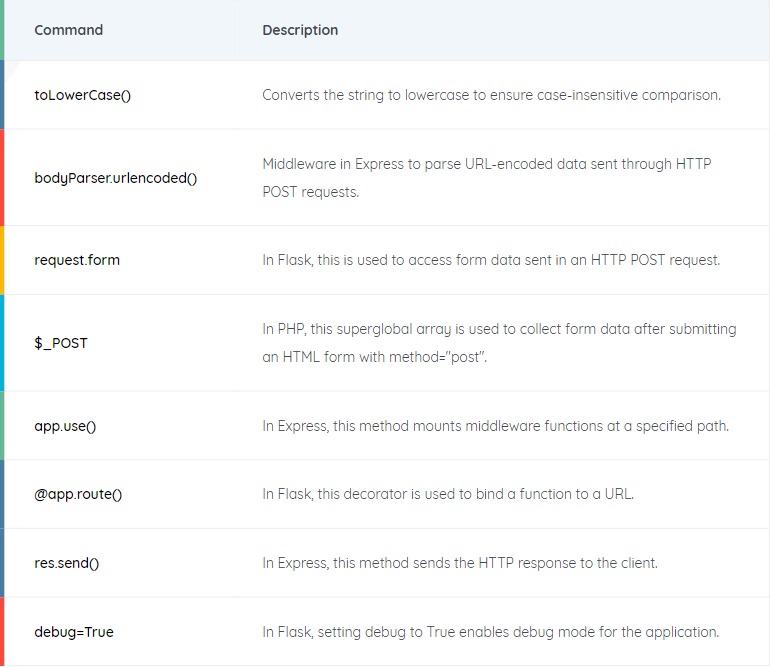Viewport: 770px width, 667px height.
Task: Click the Description column header
Action: point(300,30)
